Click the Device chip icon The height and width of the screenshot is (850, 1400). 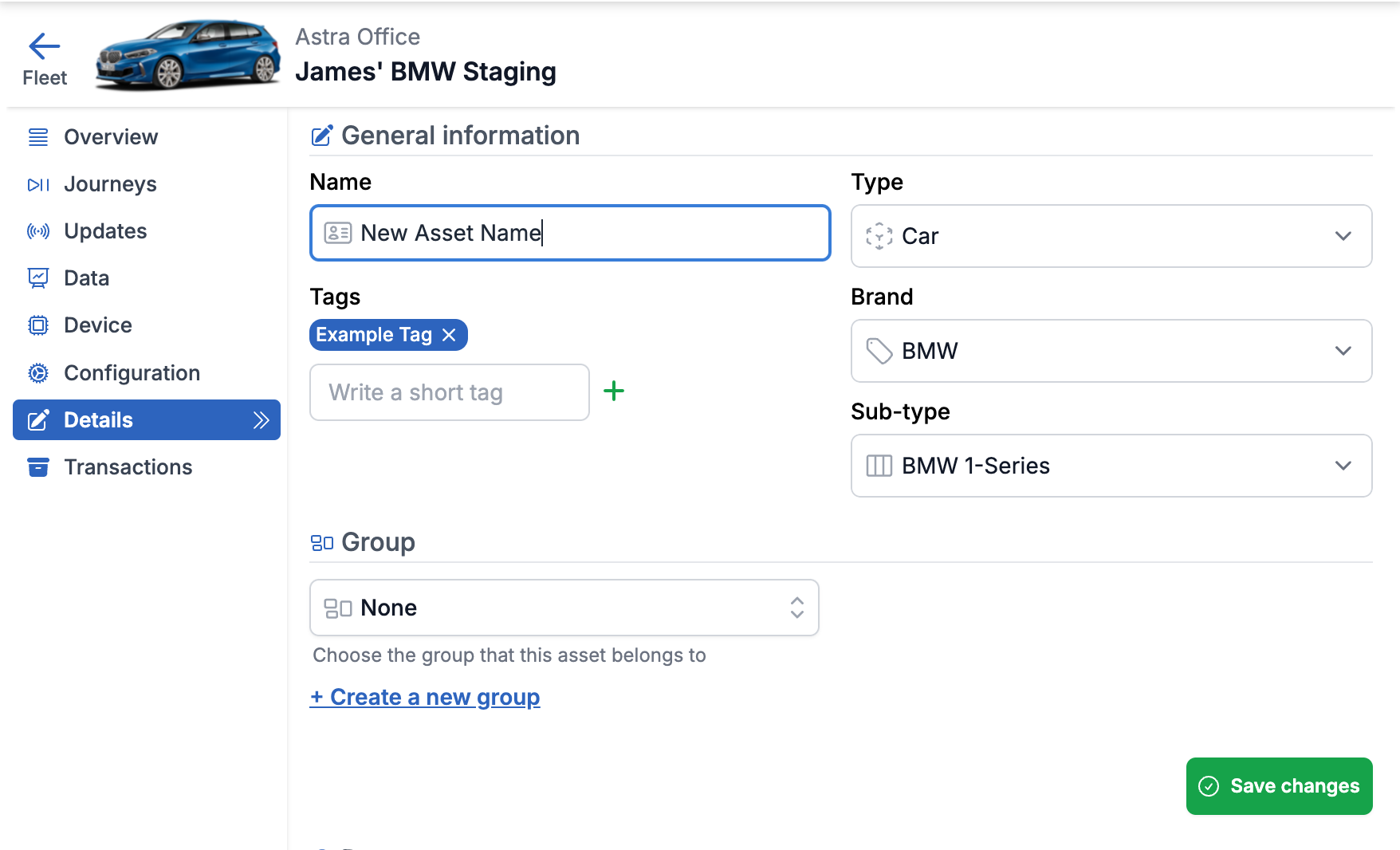click(37, 325)
